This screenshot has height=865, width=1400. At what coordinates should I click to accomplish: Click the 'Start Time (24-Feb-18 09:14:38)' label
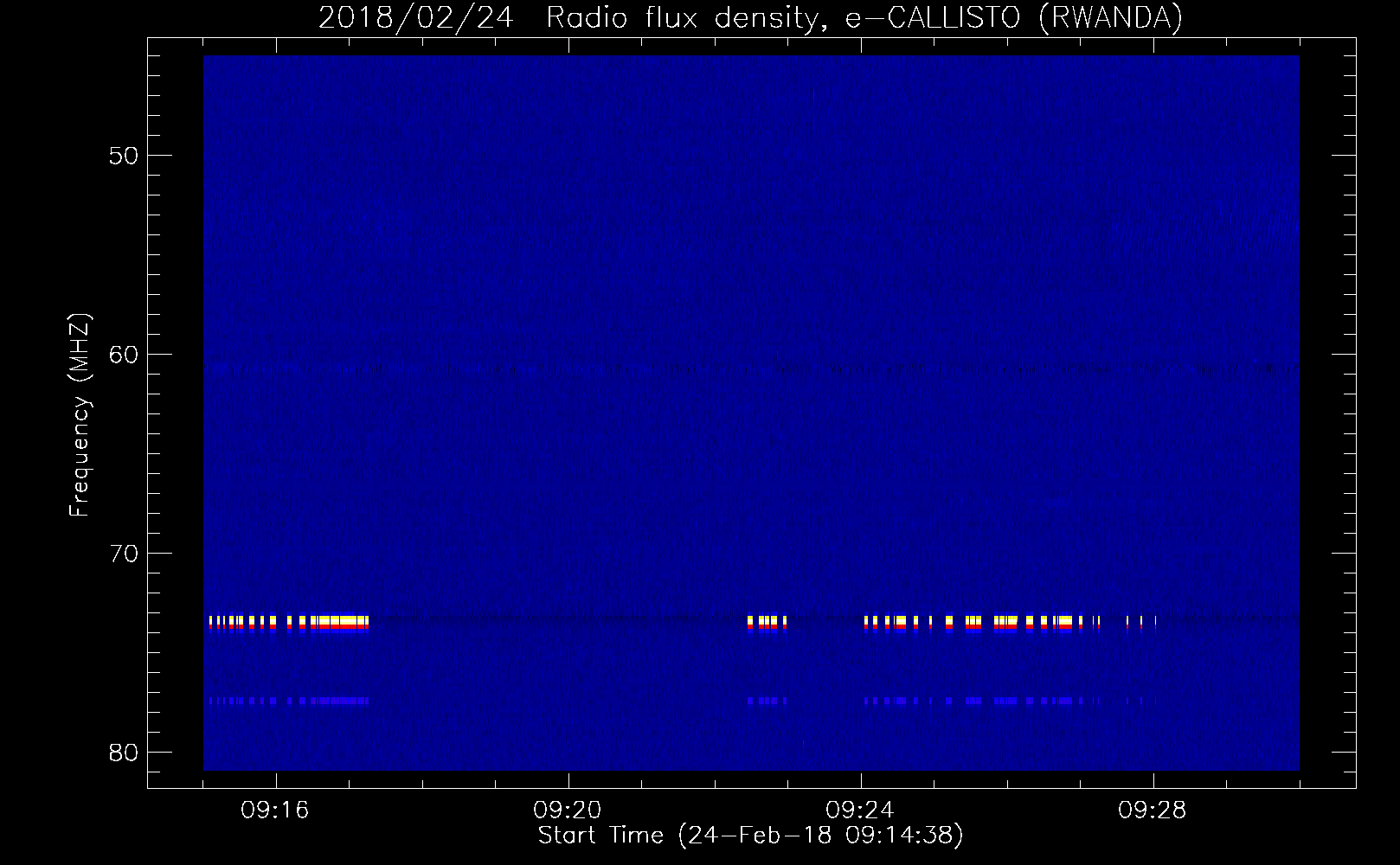750,836
